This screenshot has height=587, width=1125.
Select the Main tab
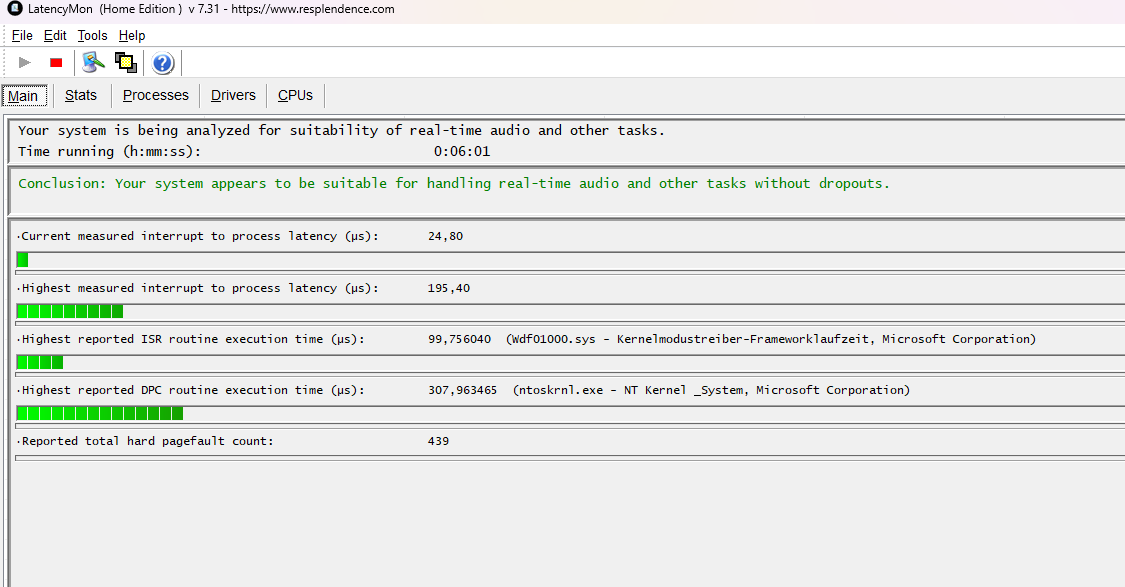24,95
